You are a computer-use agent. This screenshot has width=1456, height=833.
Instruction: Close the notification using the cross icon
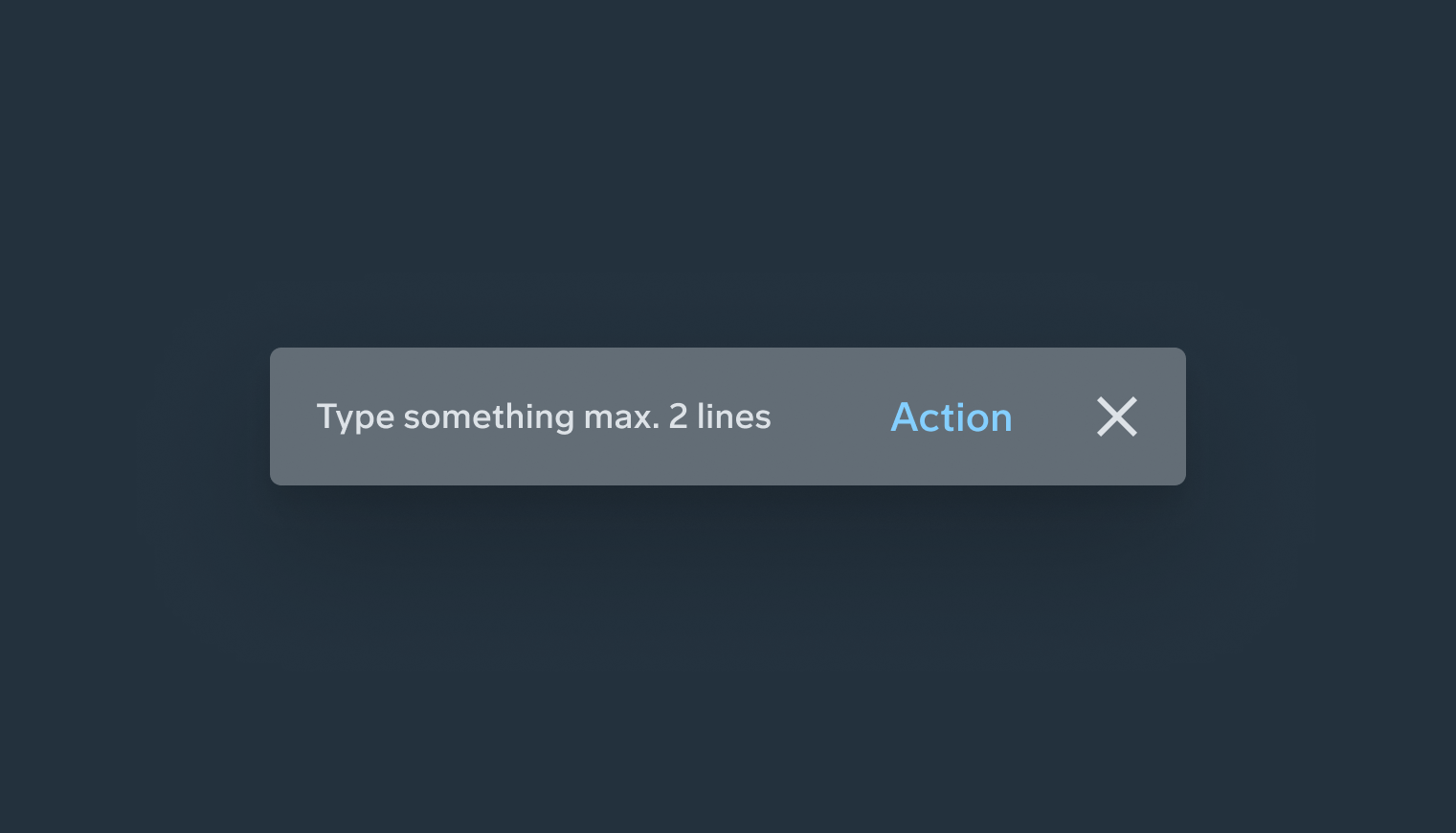1116,416
